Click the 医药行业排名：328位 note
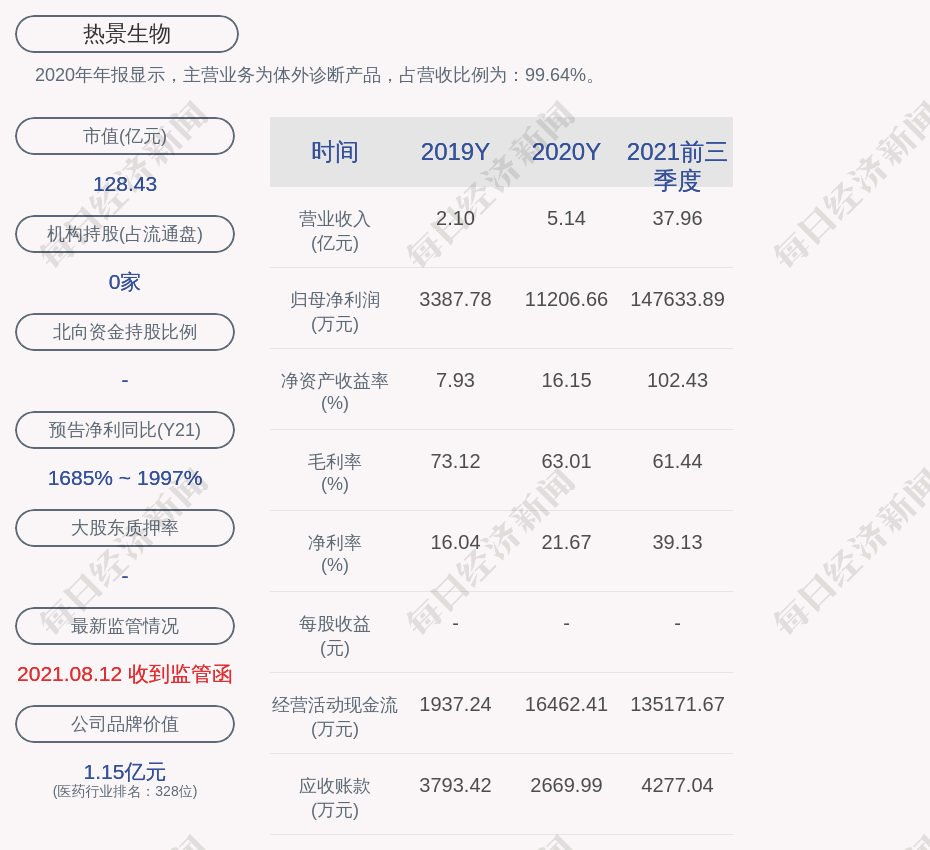 [125, 791]
